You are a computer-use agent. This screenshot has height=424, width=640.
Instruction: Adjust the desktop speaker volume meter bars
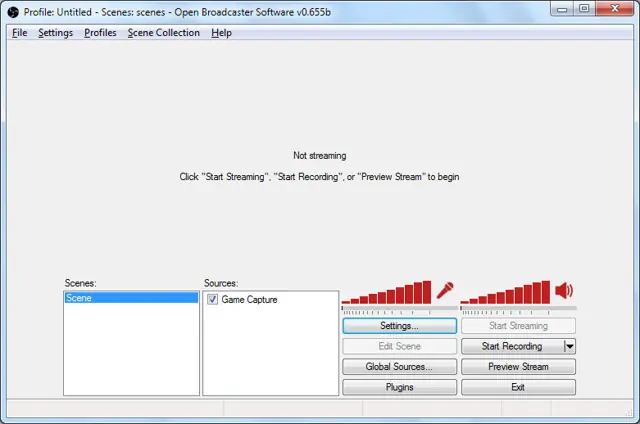(x=505, y=292)
